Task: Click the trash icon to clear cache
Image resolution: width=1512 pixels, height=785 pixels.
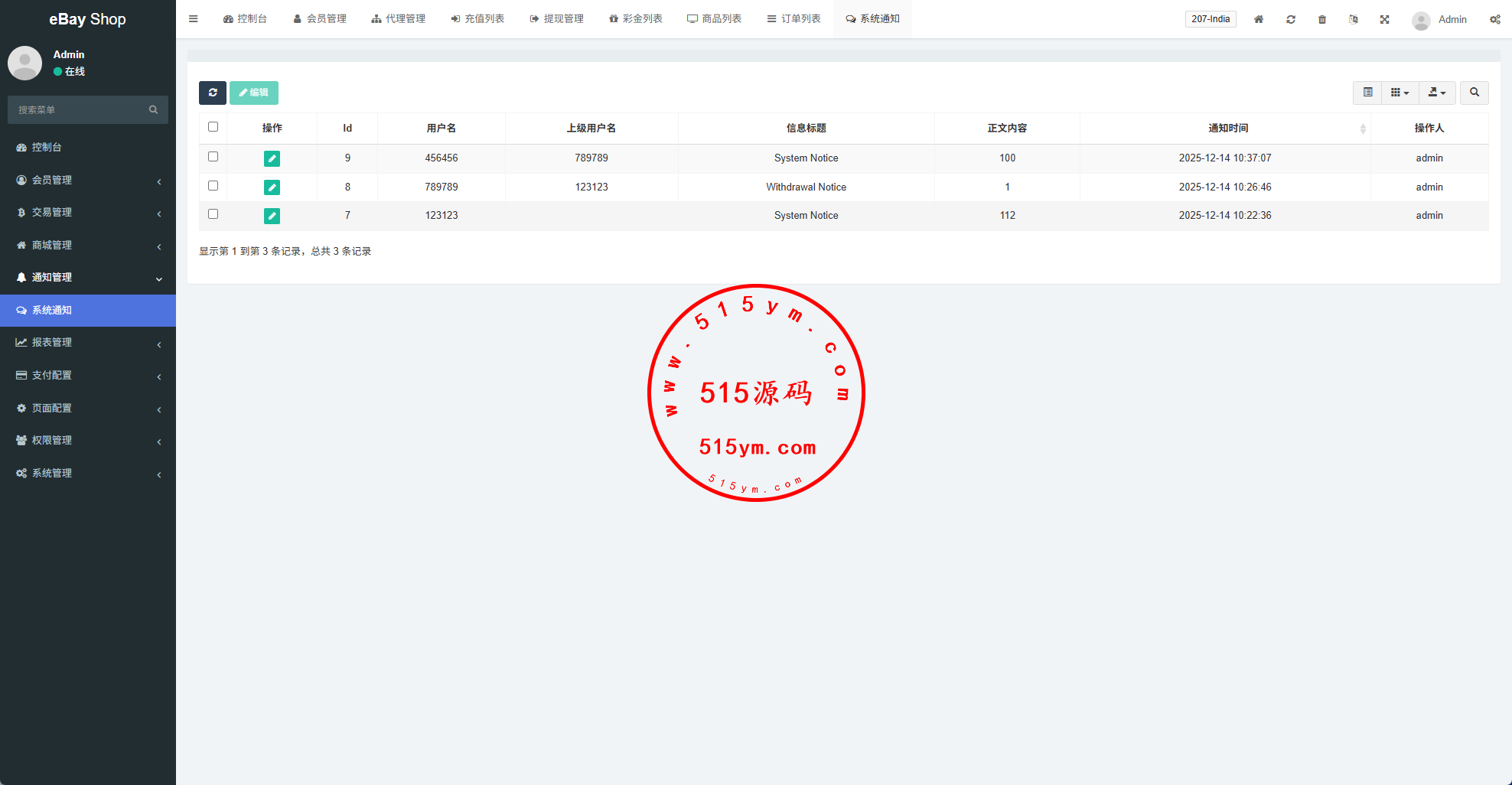Action: pyautogui.click(x=1322, y=19)
